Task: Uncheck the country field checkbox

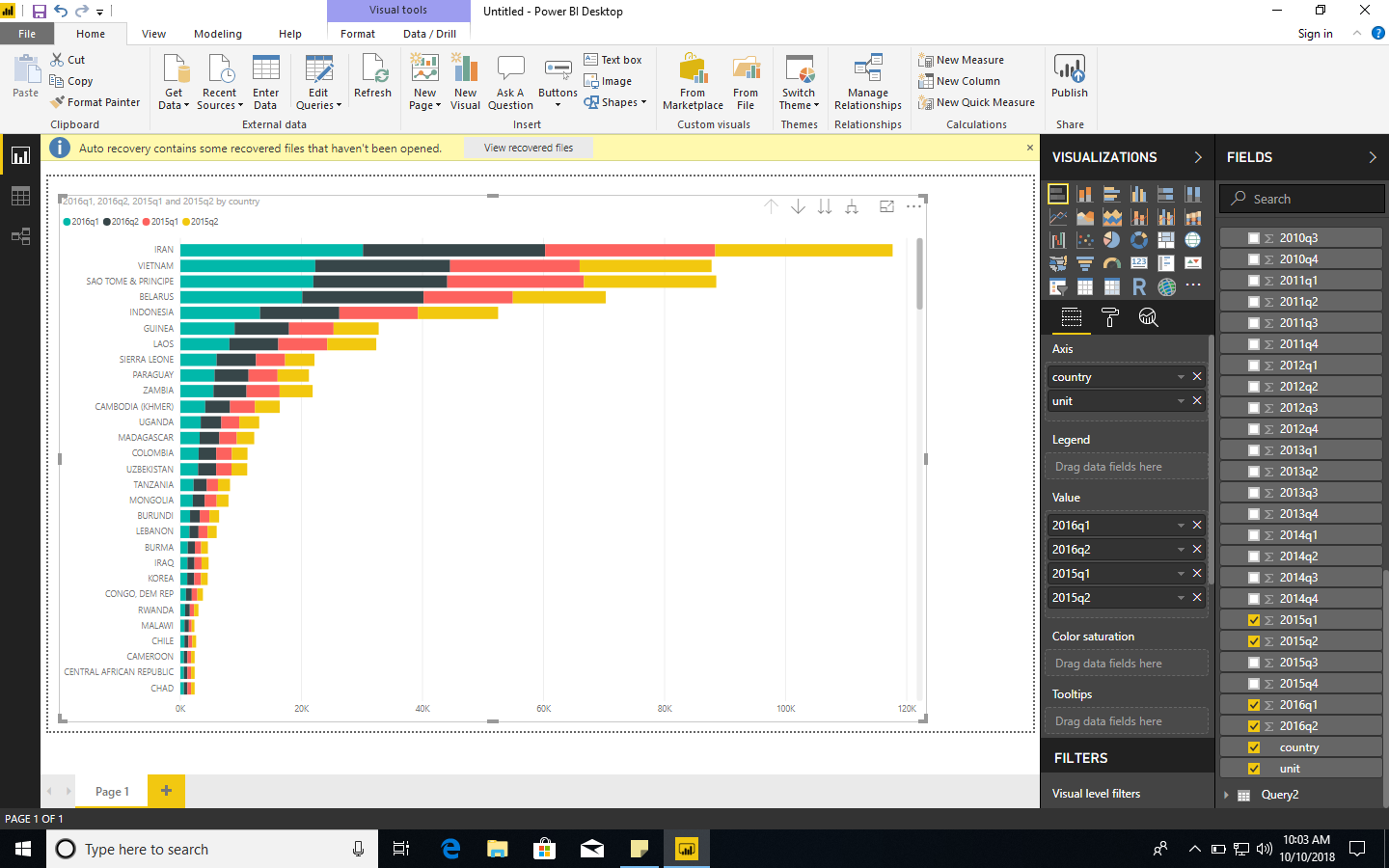Action: click(x=1253, y=747)
